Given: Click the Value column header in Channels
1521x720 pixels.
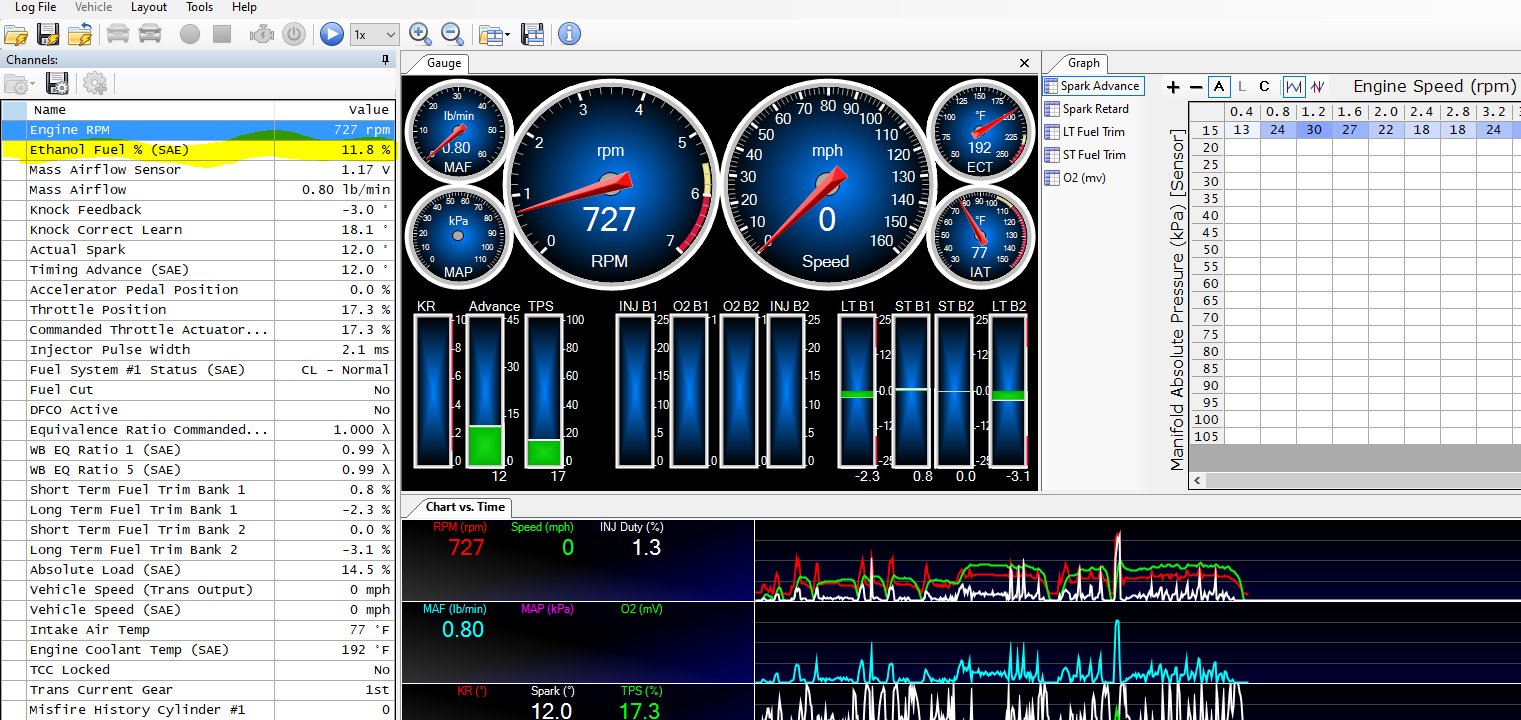Looking at the screenshot, I should point(334,110).
